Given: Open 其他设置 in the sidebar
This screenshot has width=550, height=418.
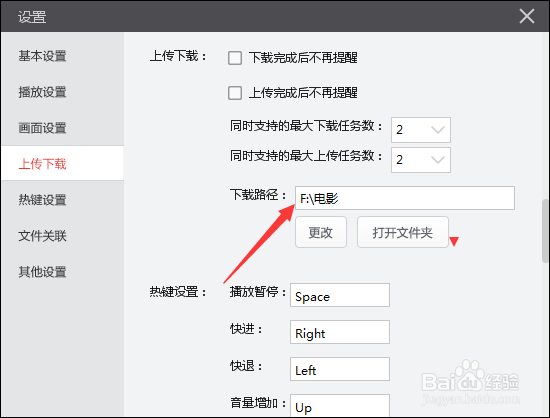Looking at the screenshot, I should [42, 271].
